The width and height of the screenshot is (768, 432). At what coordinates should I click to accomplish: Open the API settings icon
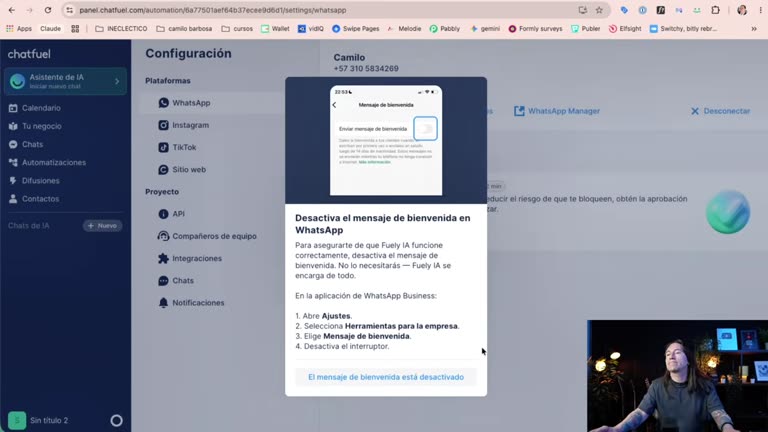point(164,214)
